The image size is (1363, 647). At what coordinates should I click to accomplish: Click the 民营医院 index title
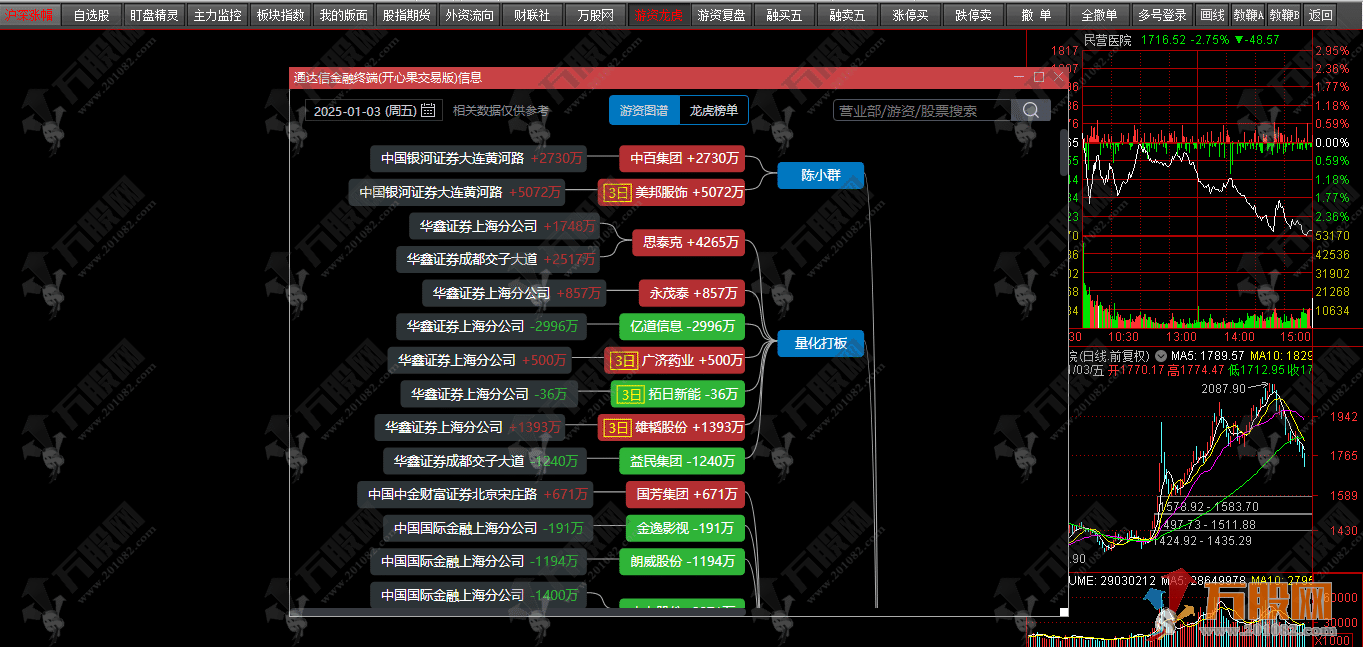click(x=1107, y=40)
